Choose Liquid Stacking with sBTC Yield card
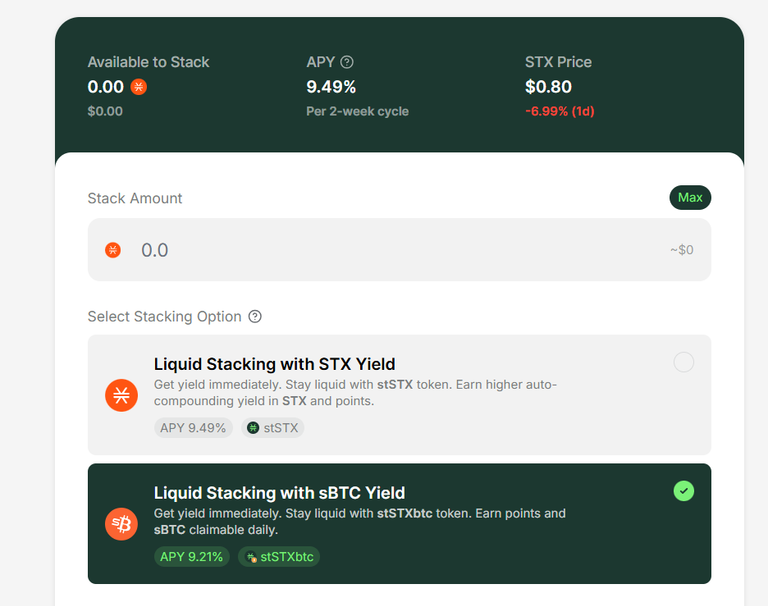 pyautogui.click(x=399, y=524)
